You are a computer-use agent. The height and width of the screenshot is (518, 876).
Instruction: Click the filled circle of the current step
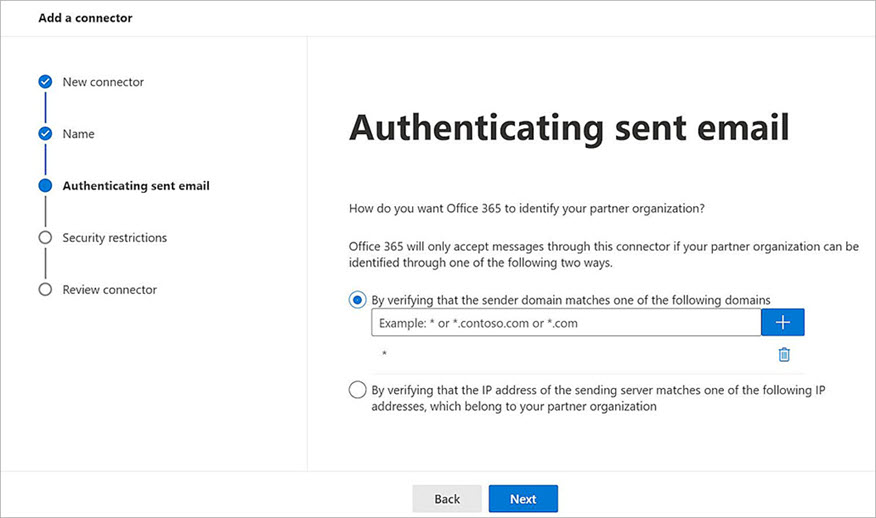point(45,186)
